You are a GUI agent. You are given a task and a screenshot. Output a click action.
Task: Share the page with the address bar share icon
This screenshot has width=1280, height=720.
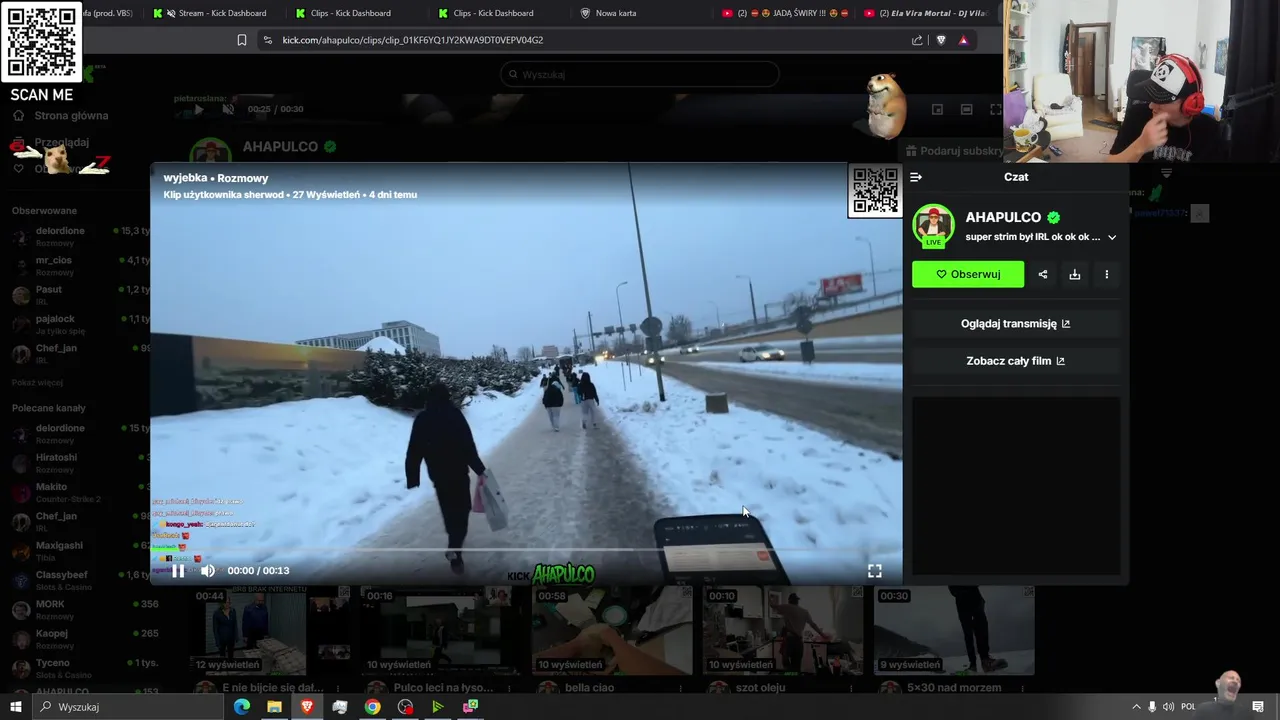[x=917, y=40]
